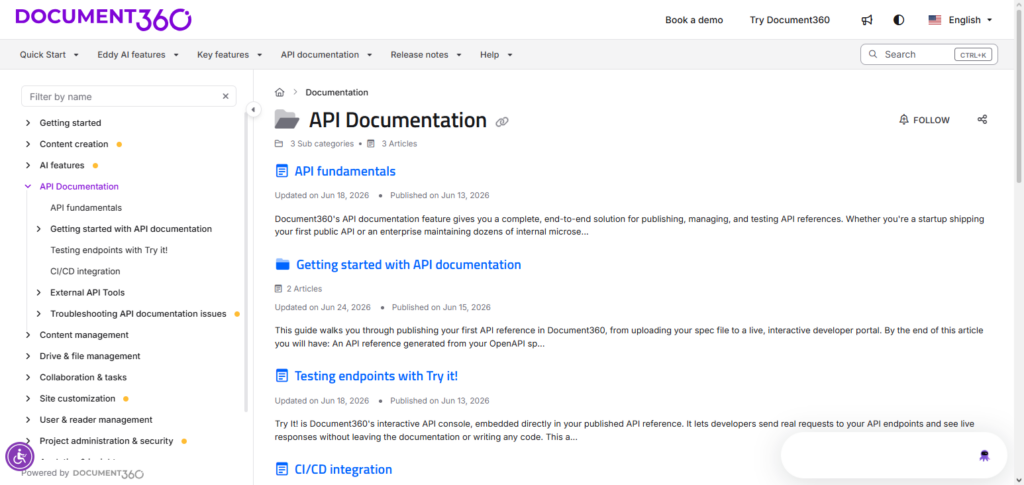Open Testing endpoints with Try it! heading link
The width and height of the screenshot is (1024, 485).
click(x=376, y=376)
